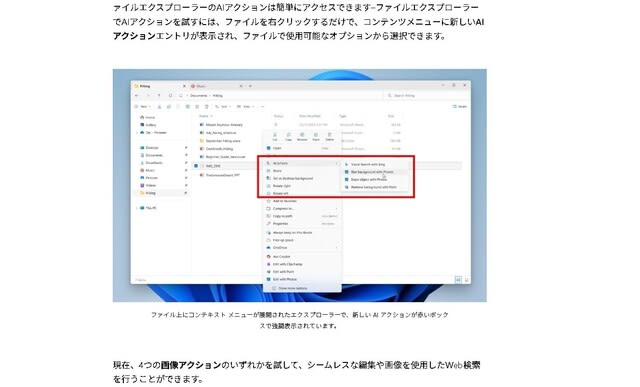Open Home in Explorer sidebar
Viewport: 640px width, 387px height.
148,117
